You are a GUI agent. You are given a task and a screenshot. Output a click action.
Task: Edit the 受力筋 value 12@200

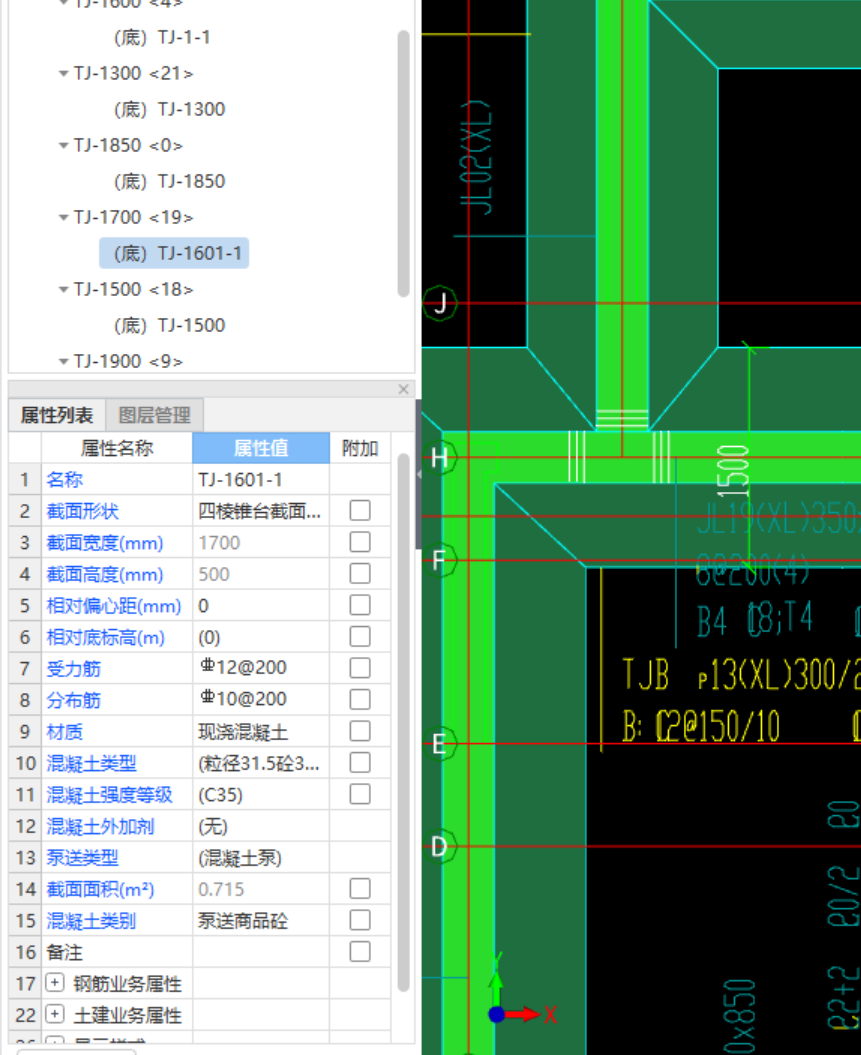tap(261, 668)
